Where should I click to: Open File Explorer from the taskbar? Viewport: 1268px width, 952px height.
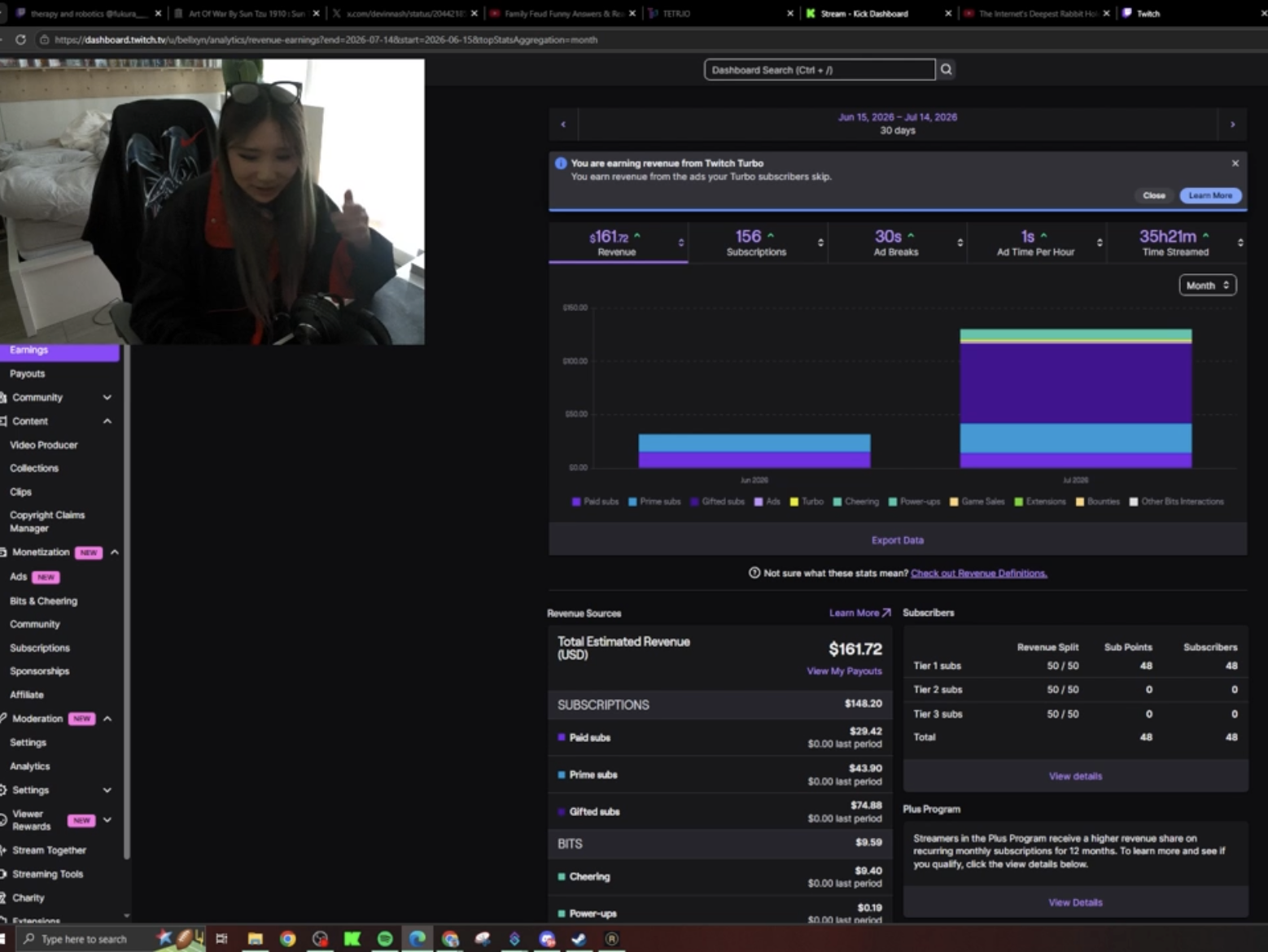click(x=255, y=938)
